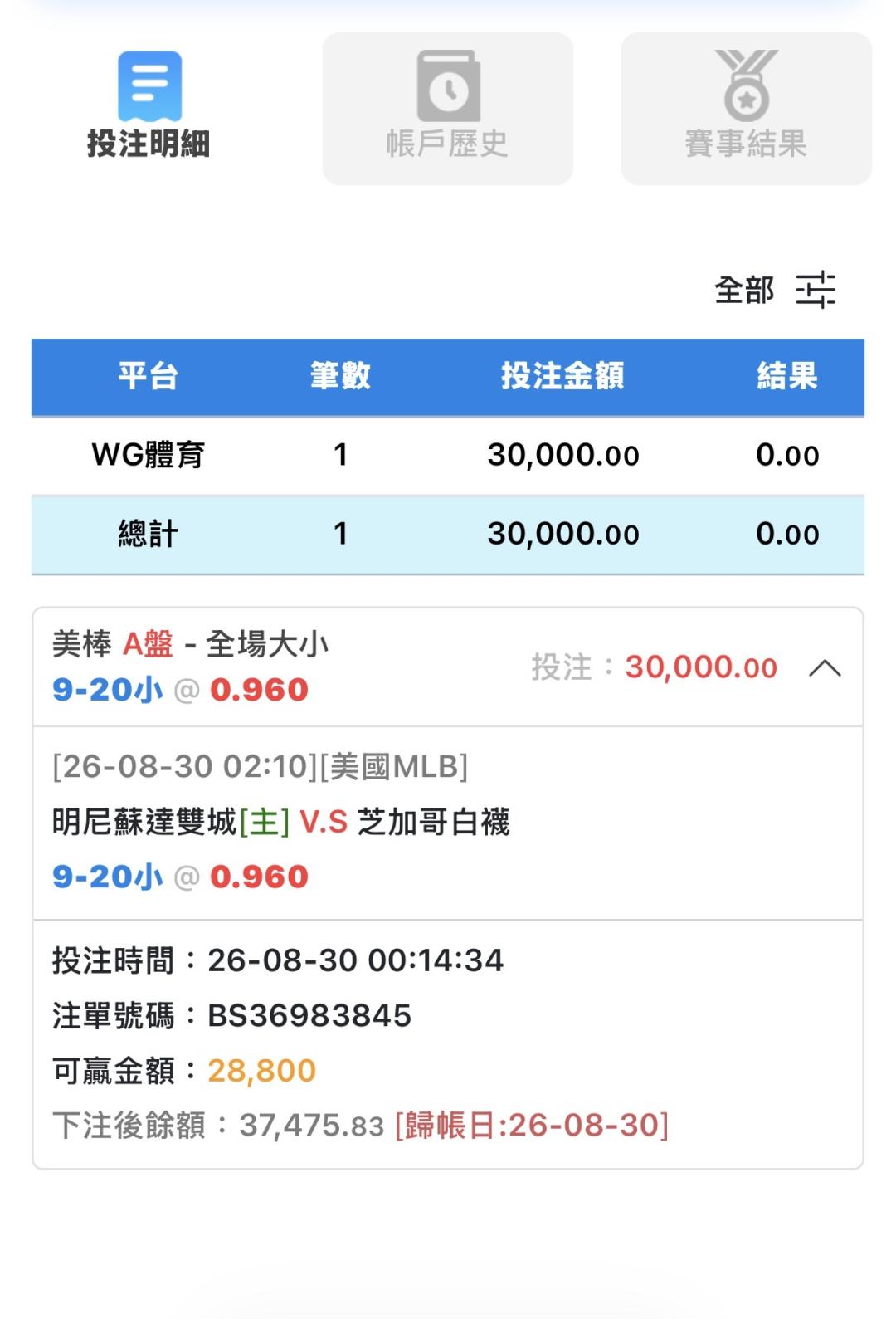Tap the 帳戶歷史 clock-book icon
This screenshot has height=1319, width=896.
point(448,85)
